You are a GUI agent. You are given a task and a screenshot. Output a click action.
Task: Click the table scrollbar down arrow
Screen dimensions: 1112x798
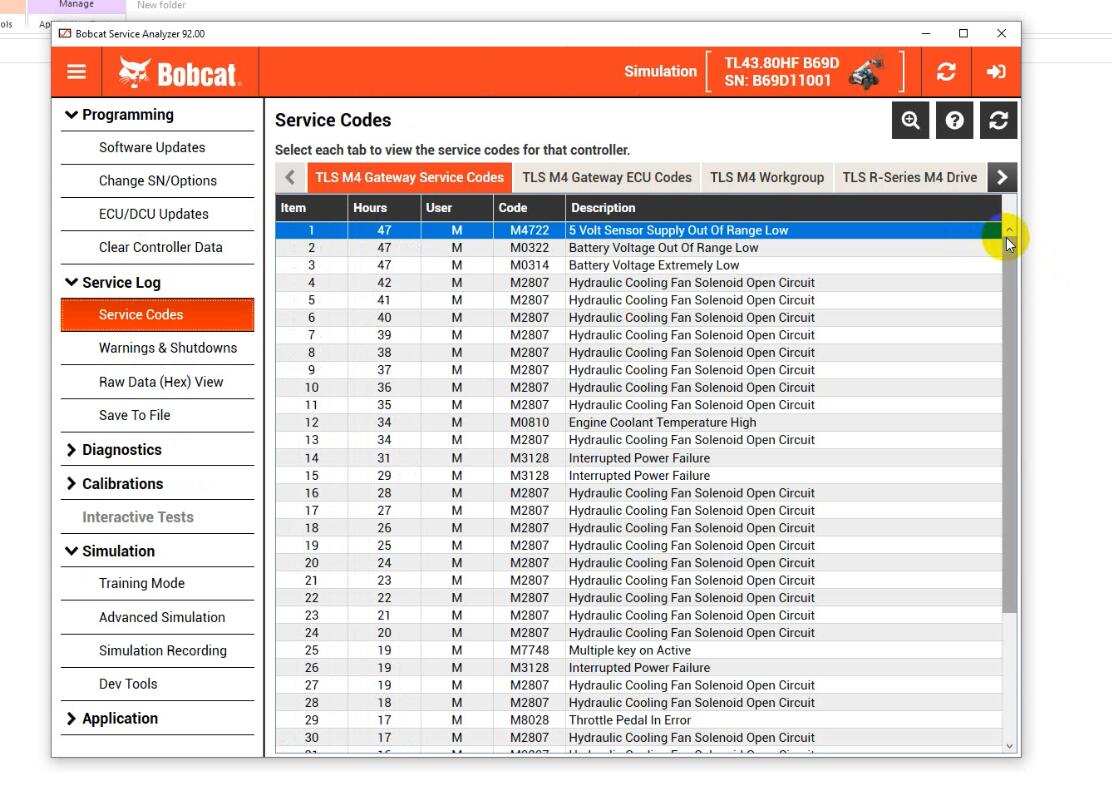(x=1009, y=746)
